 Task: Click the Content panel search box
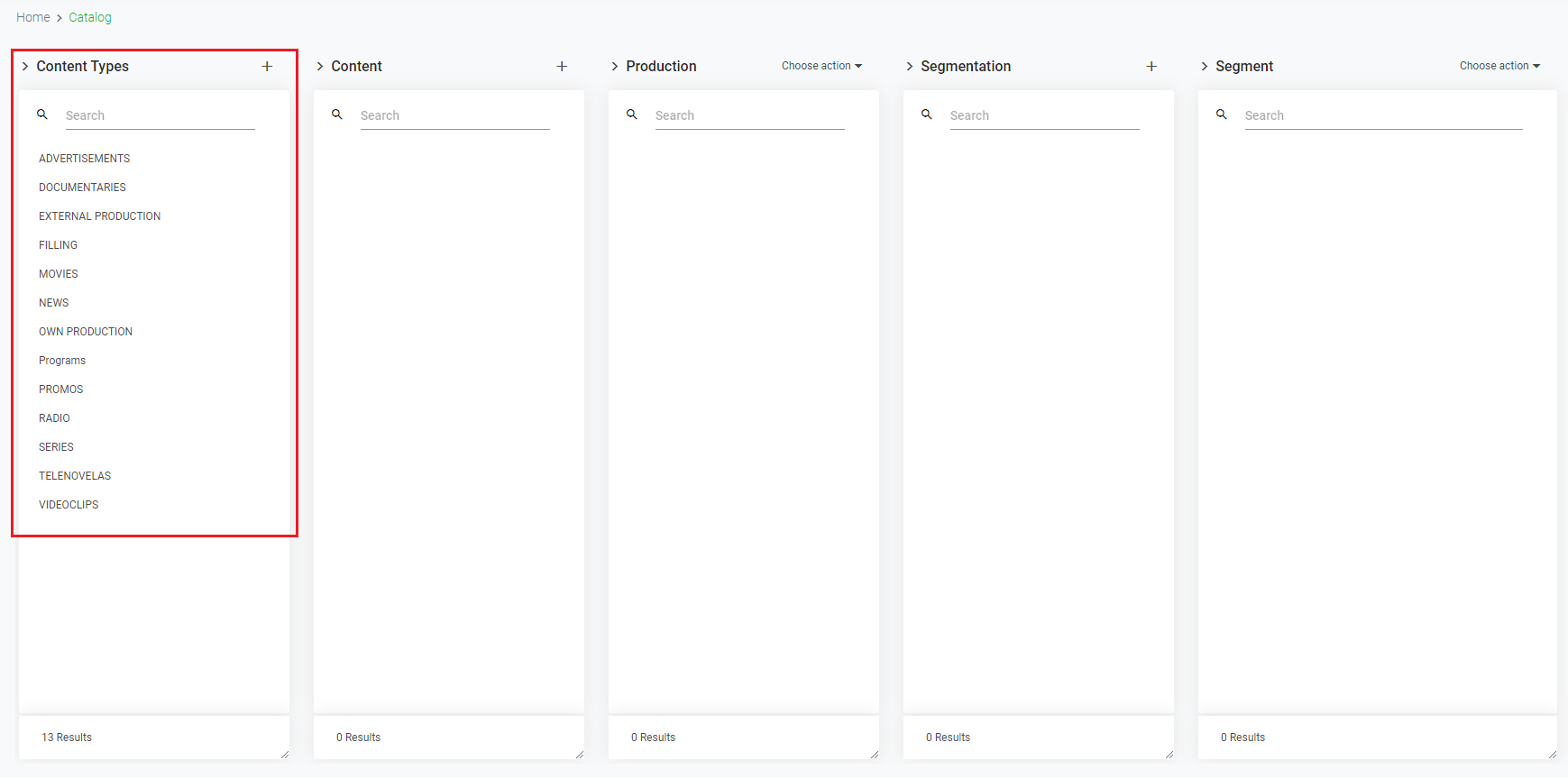coord(454,115)
